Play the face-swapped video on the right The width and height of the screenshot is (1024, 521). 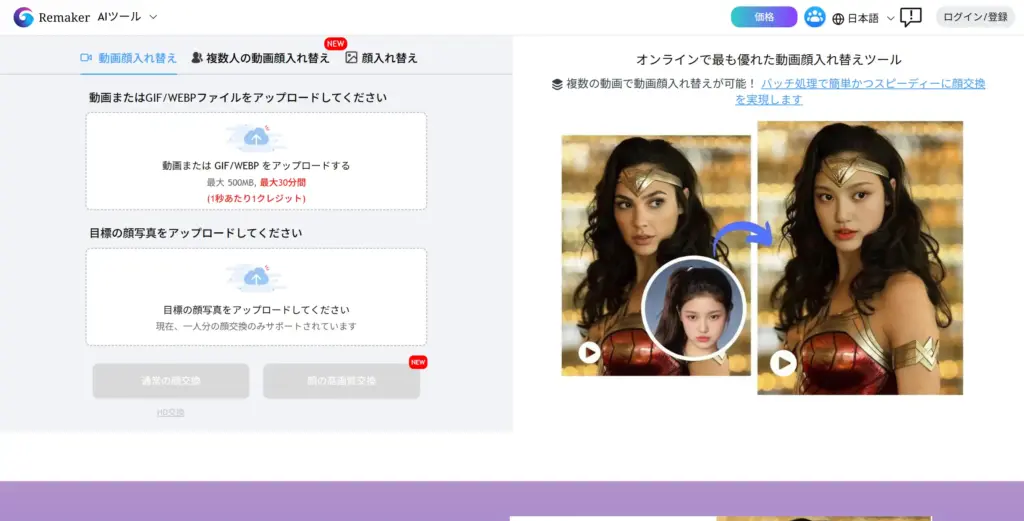click(783, 362)
